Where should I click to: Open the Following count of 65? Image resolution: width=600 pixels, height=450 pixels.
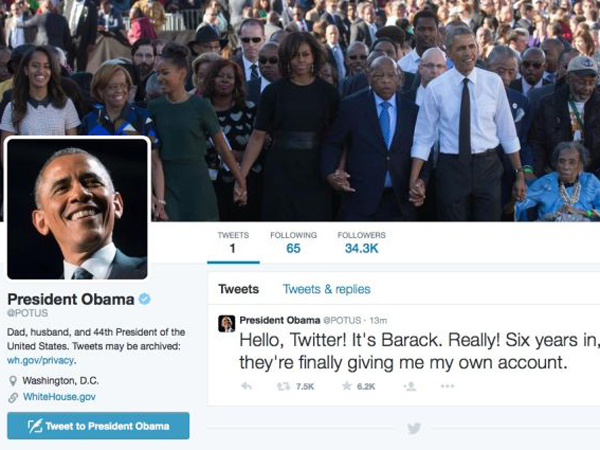point(293,243)
